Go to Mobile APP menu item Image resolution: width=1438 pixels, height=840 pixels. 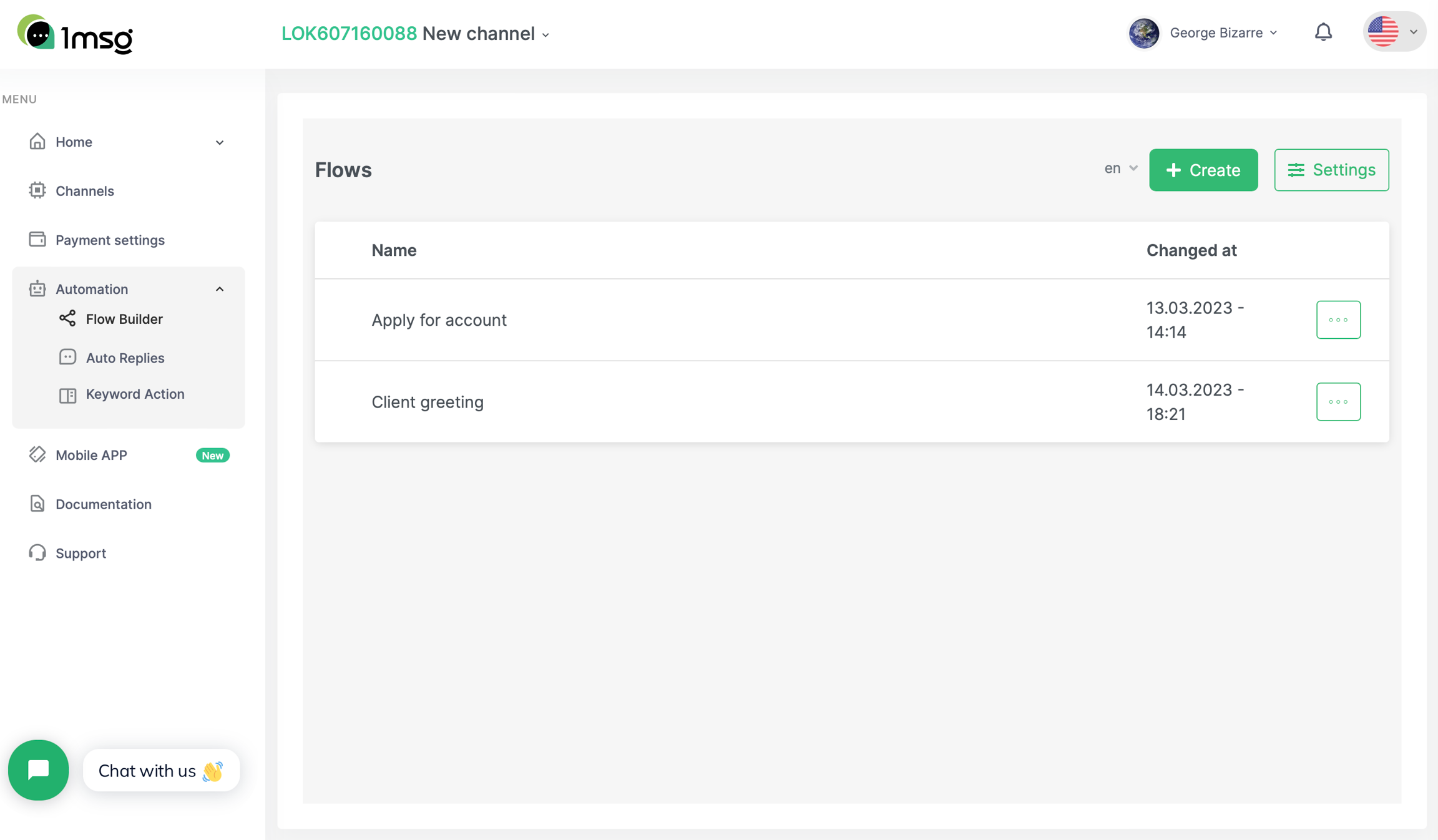(x=91, y=455)
